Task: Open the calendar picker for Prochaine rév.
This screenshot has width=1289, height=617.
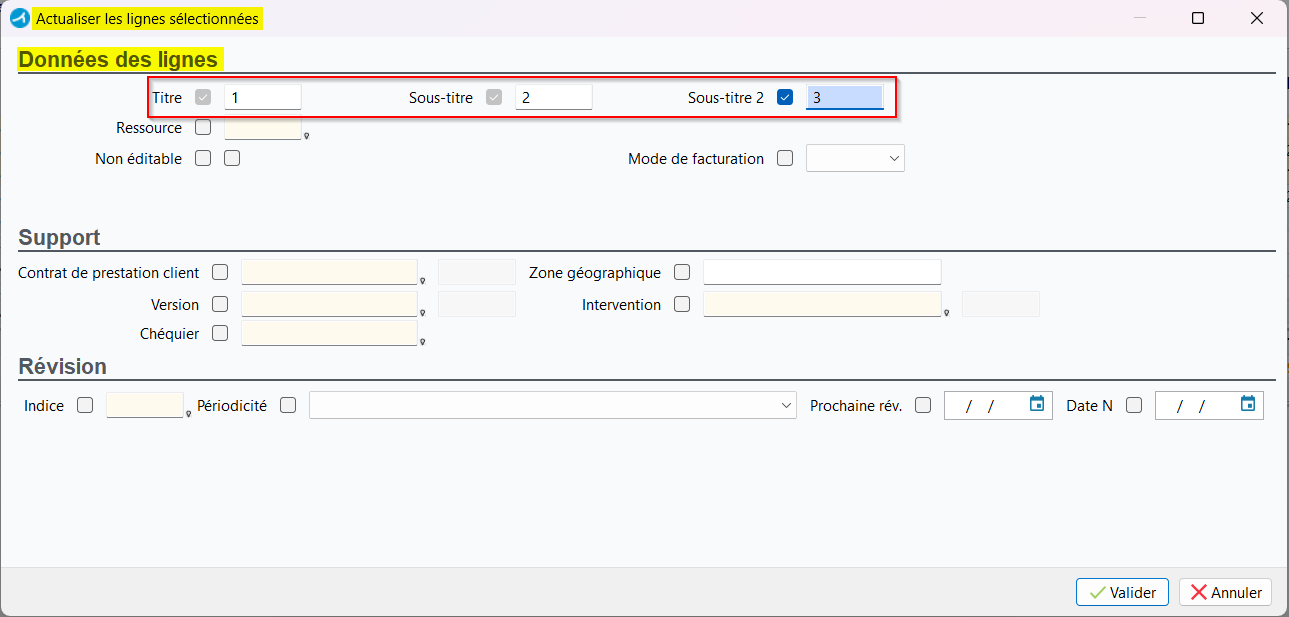Action: coord(1037,405)
